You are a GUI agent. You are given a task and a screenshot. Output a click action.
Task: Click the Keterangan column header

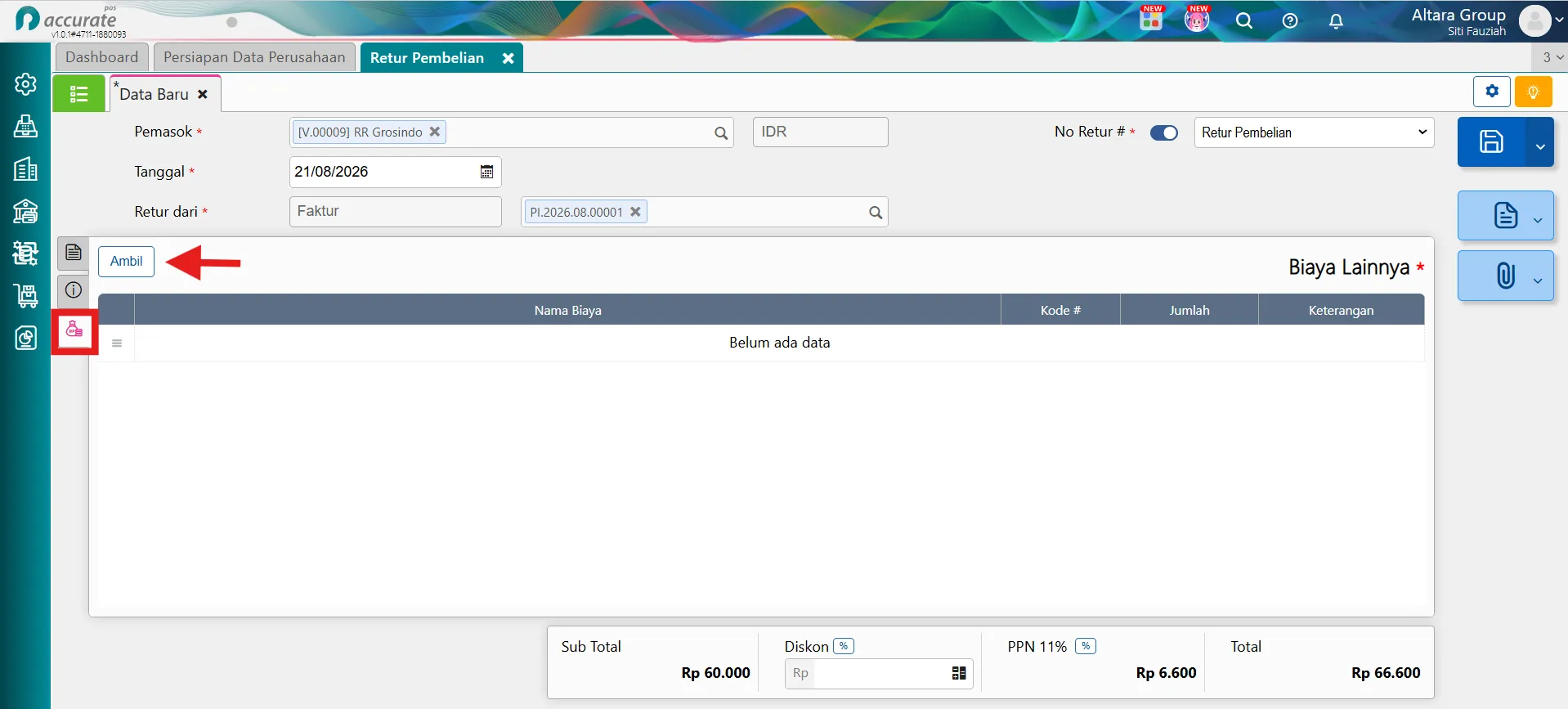(x=1341, y=311)
